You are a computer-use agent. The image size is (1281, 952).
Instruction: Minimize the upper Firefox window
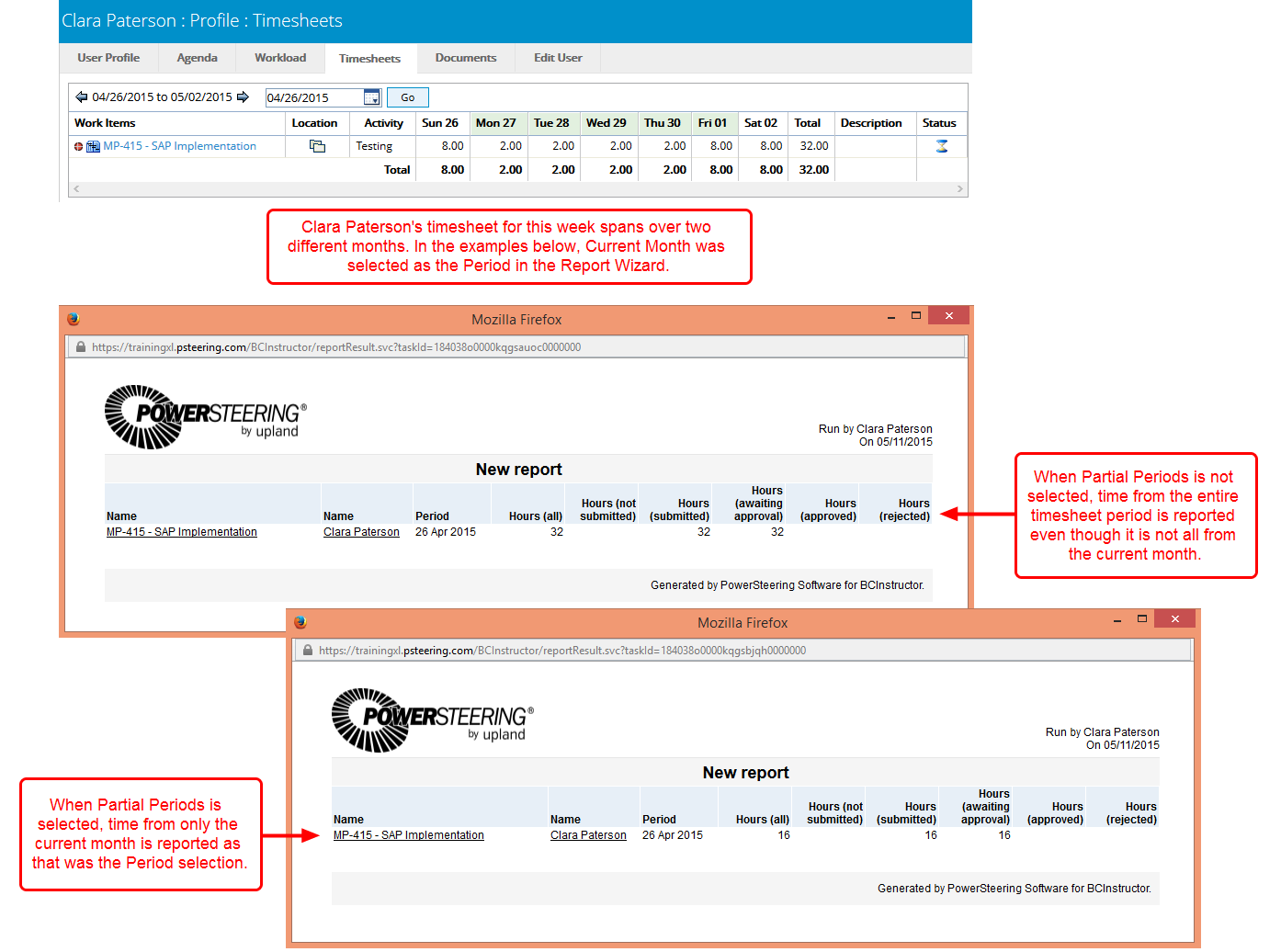tap(891, 316)
